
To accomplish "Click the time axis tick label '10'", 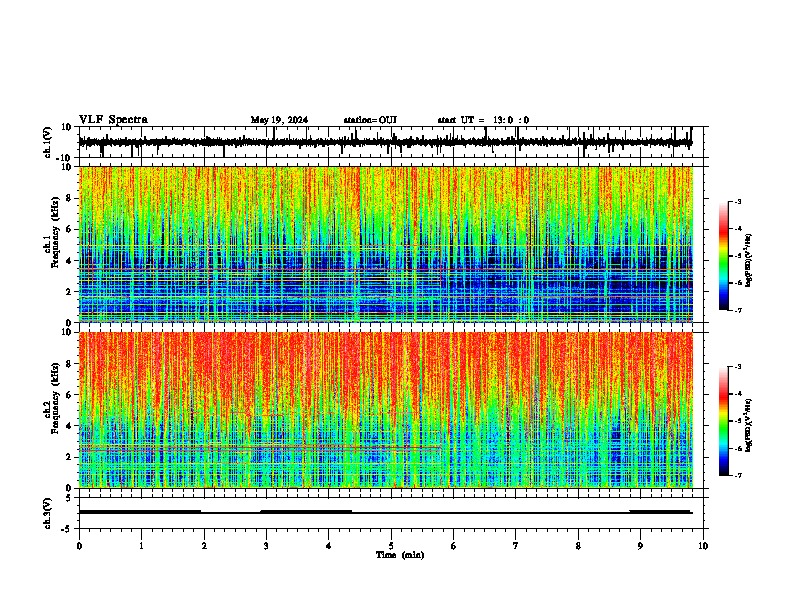I will [x=703, y=546].
